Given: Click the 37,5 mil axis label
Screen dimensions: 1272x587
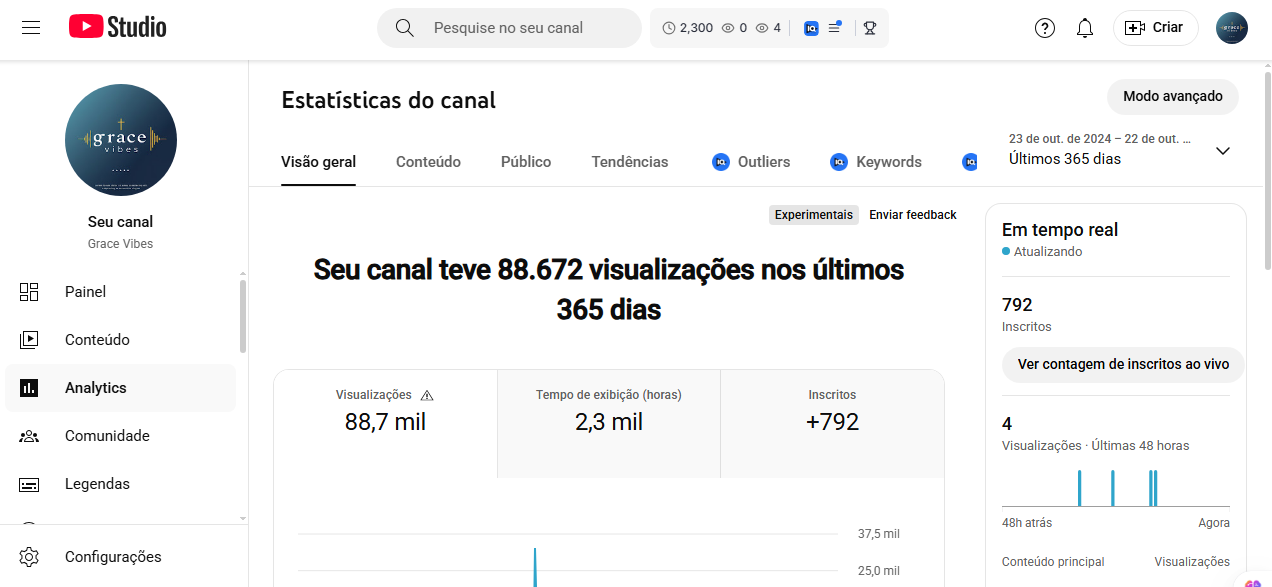Looking at the screenshot, I should click(x=879, y=534).
